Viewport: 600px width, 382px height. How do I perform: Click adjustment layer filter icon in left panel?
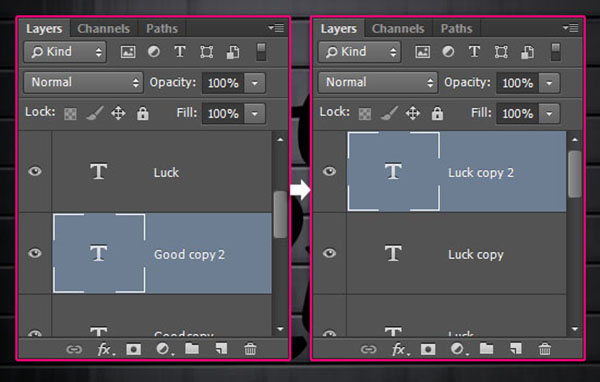(154, 52)
